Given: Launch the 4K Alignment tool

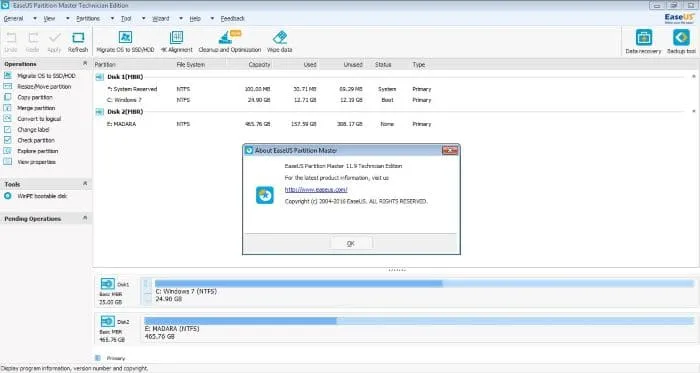Looking at the screenshot, I should (x=176, y=42).
